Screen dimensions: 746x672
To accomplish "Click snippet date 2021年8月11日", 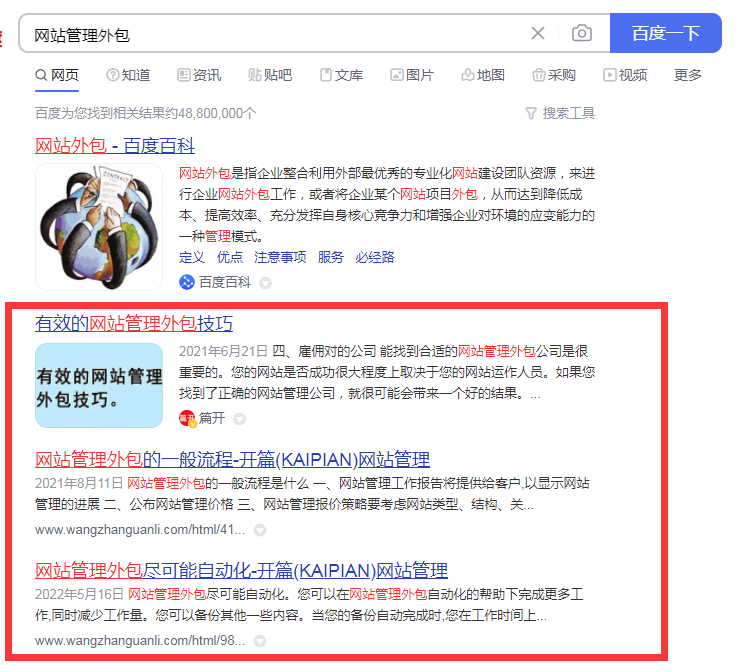I will [x=79, y=484].
